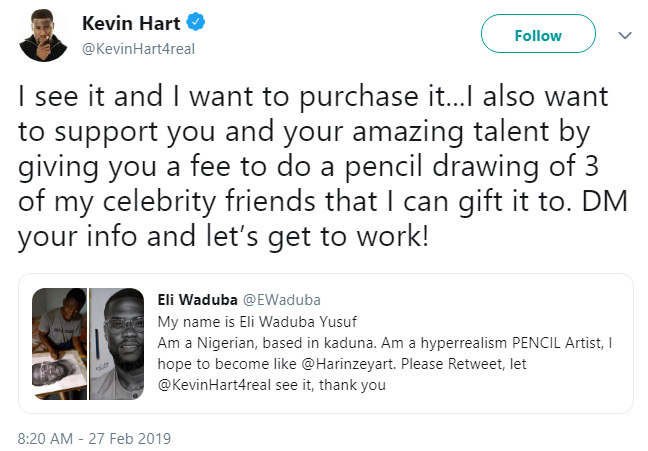
Task: Expand the tweet options chevron menu
Action: tap(625, 35)
